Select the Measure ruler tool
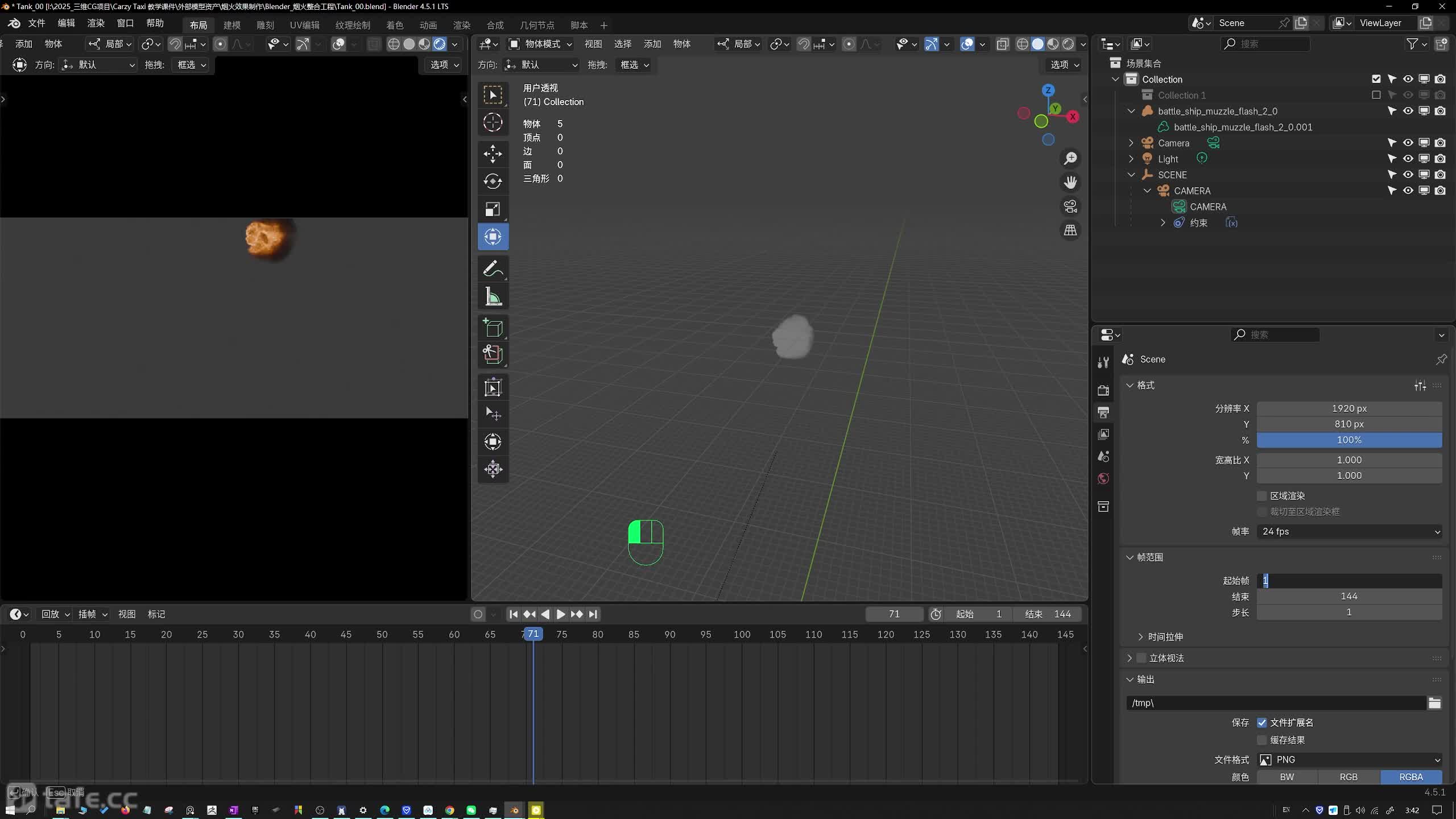The height and width of the screenshot is (819, 1456). (493, 297)
